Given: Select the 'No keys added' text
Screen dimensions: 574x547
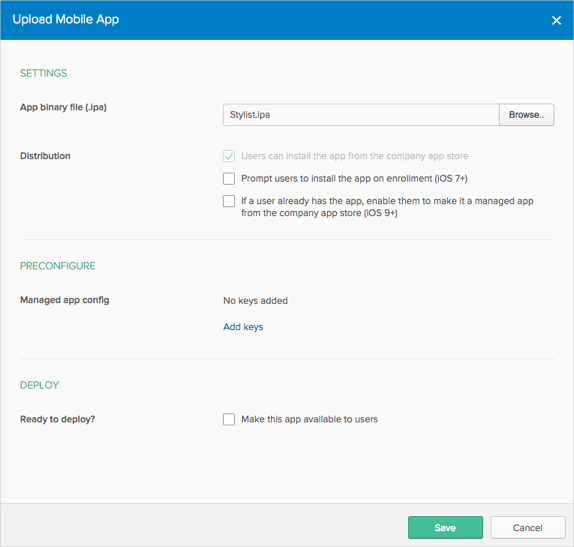Looking at the screenshot, I should 256,301.
